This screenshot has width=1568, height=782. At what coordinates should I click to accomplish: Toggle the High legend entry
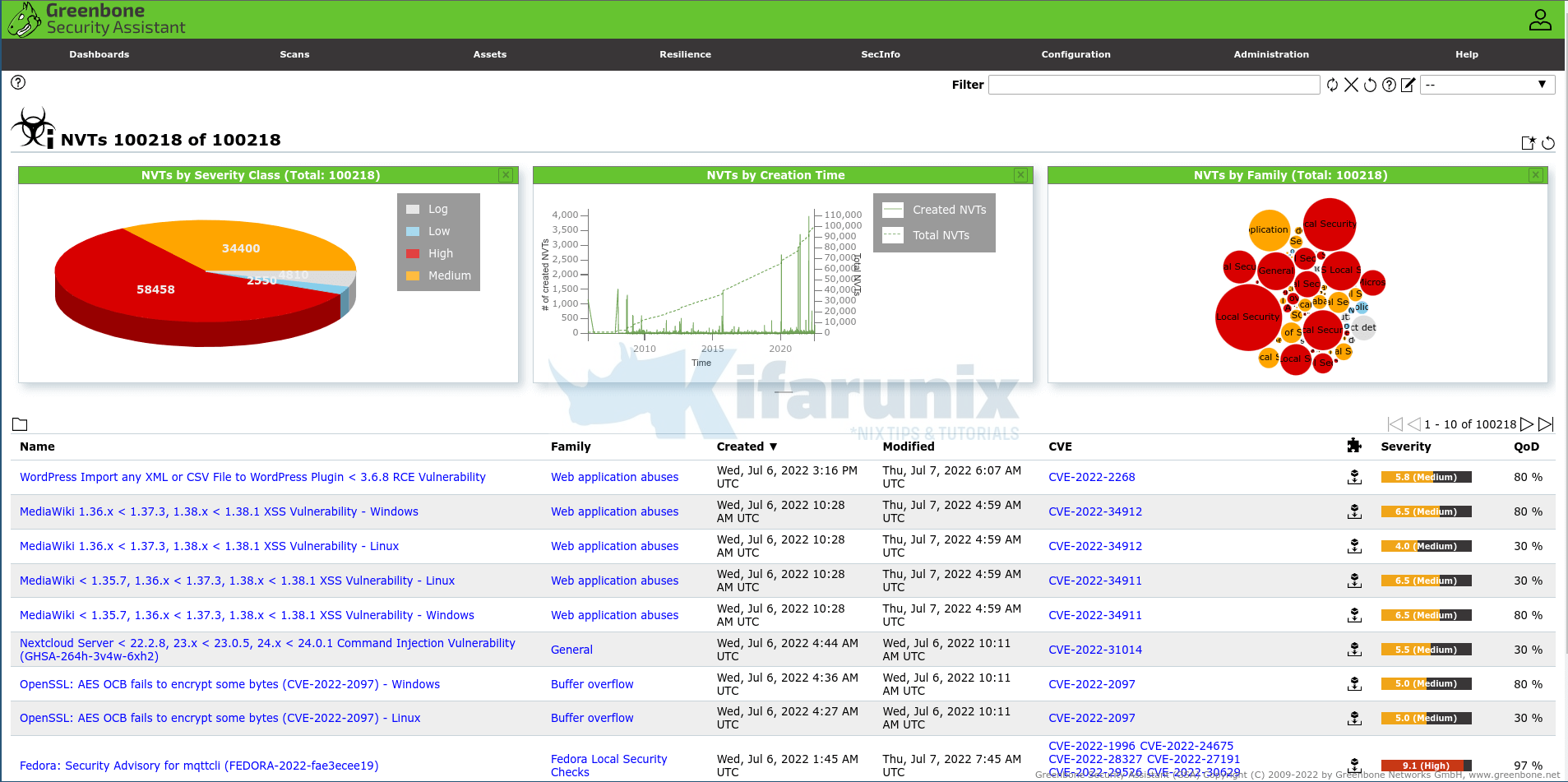point(430,253)
